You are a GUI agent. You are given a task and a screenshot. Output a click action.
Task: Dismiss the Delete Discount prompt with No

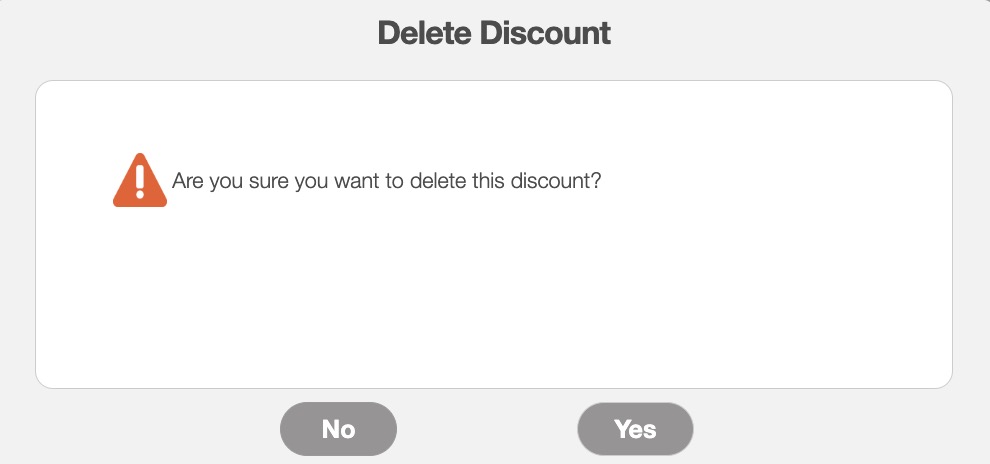tap(338, 429)
